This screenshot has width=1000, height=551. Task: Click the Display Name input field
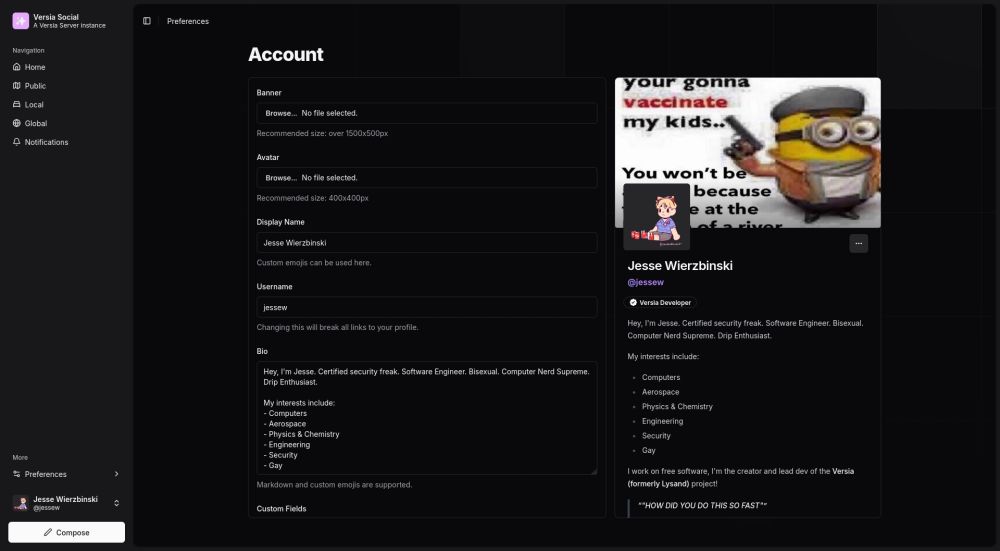pyautogui.click(x=427, y=242)
